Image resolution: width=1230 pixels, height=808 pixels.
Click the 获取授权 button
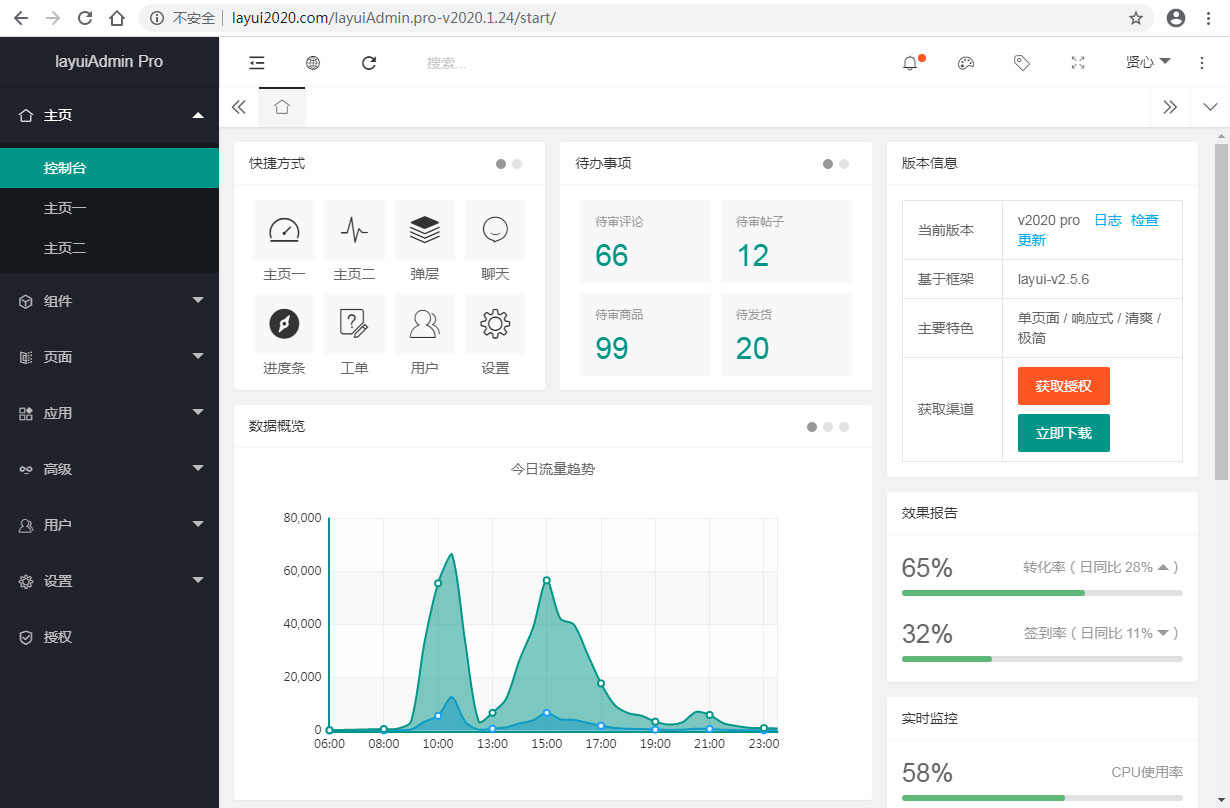coord(1063,386)
